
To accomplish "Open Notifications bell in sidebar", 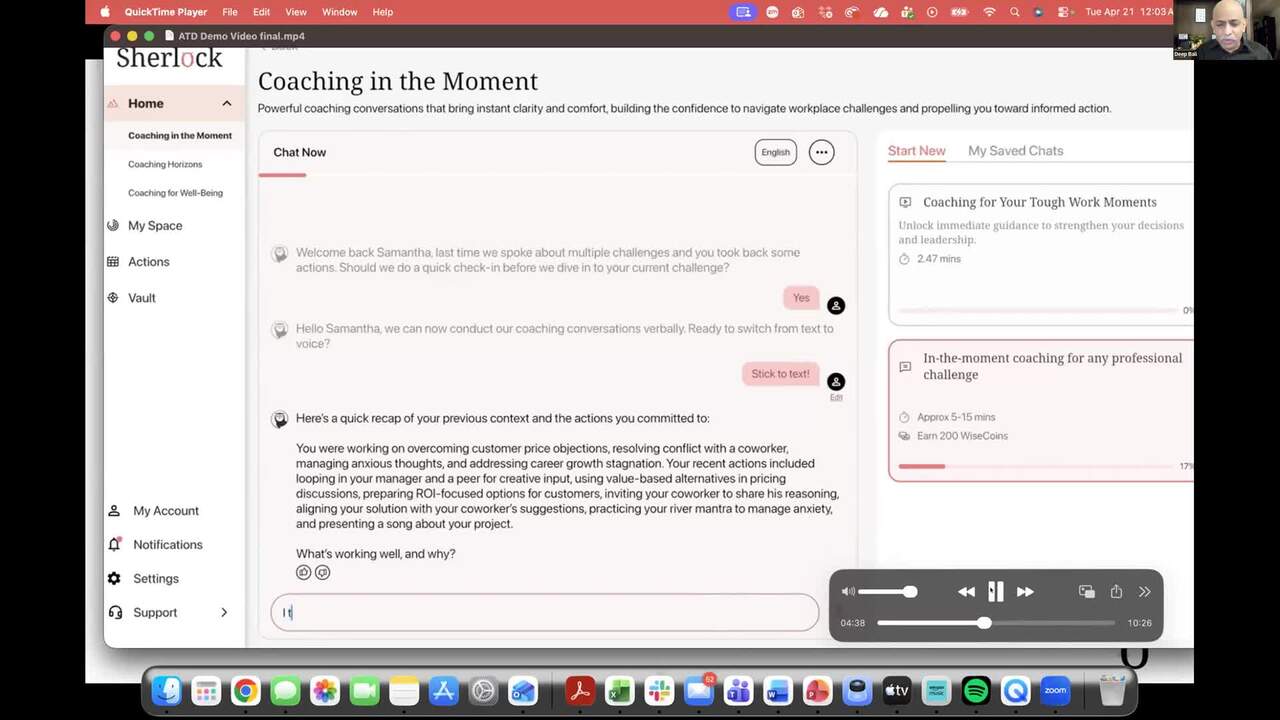I will click(114, 544).
